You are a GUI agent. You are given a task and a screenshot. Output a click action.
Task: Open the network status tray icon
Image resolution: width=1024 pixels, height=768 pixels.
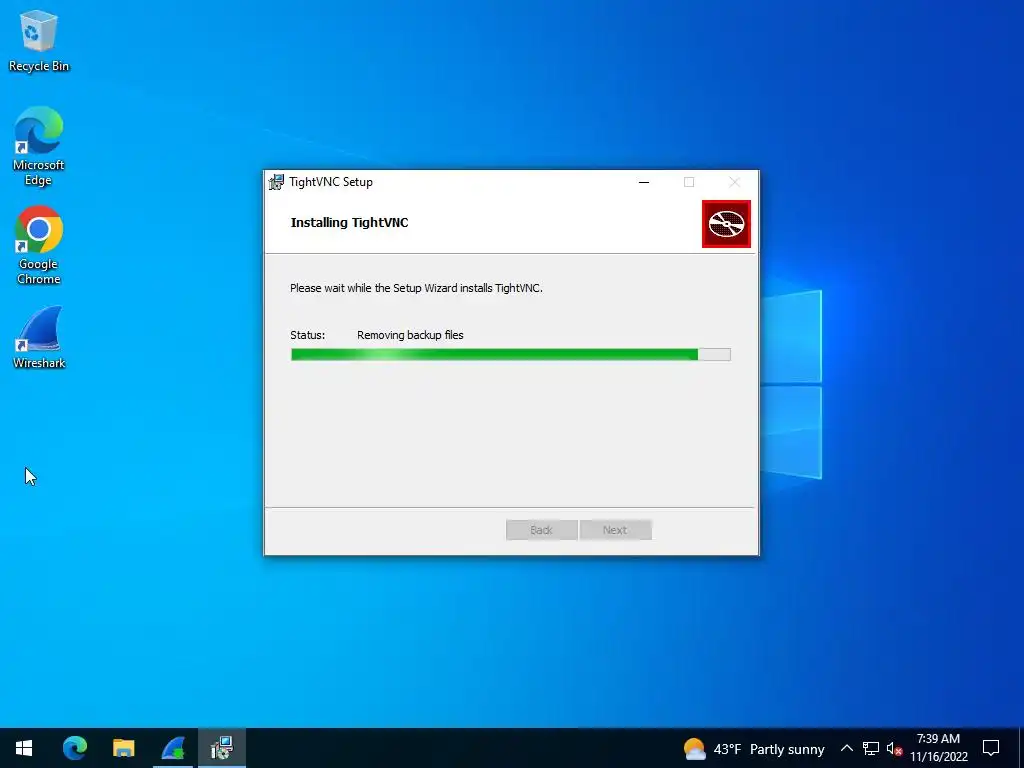[871, 748]
